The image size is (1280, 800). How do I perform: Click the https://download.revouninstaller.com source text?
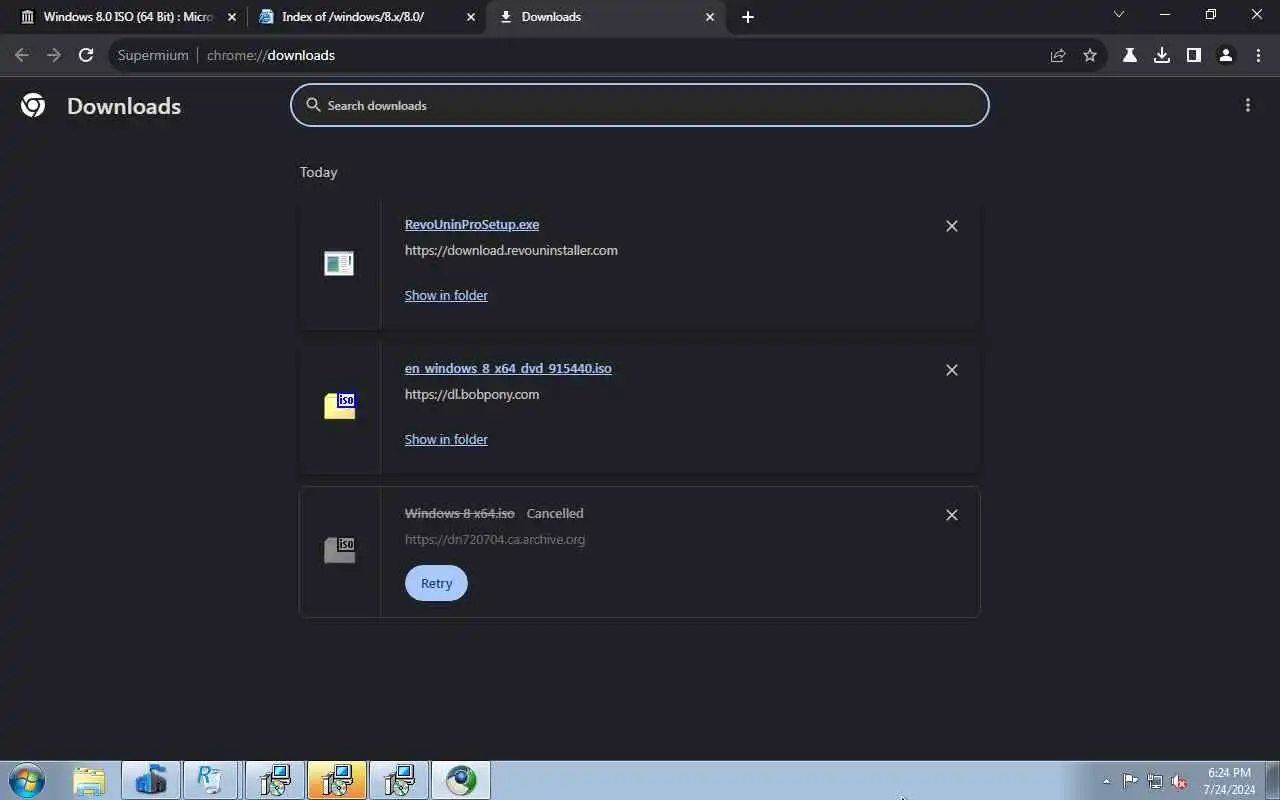pyautogui.click(x=511, y=250)
